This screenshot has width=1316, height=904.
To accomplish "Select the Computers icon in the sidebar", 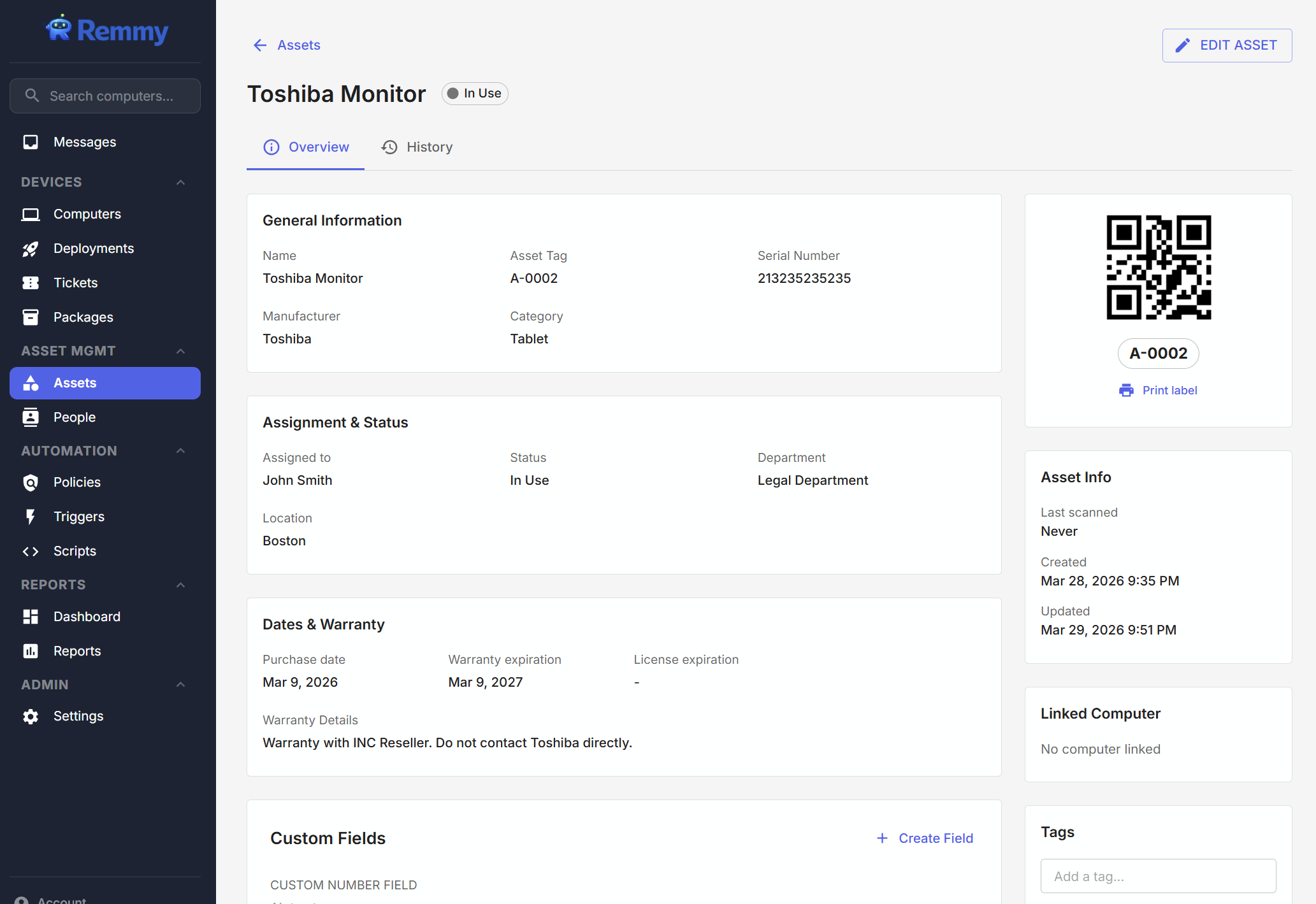I will click(31, 214).
